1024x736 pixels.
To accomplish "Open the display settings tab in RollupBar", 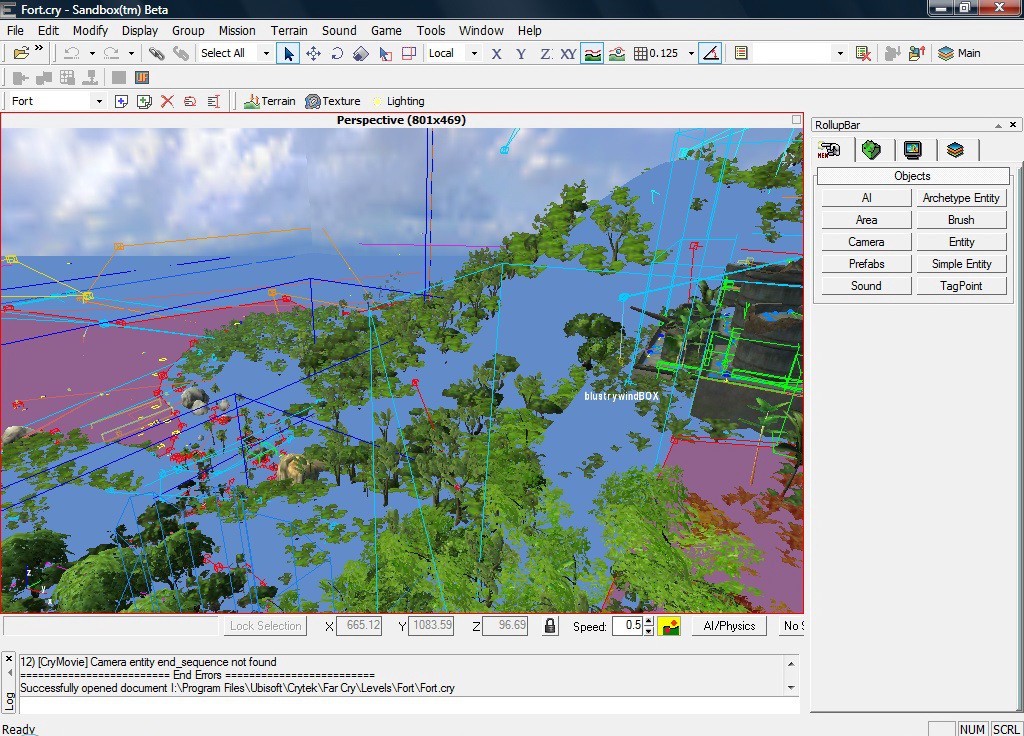I will pos(913,150).
